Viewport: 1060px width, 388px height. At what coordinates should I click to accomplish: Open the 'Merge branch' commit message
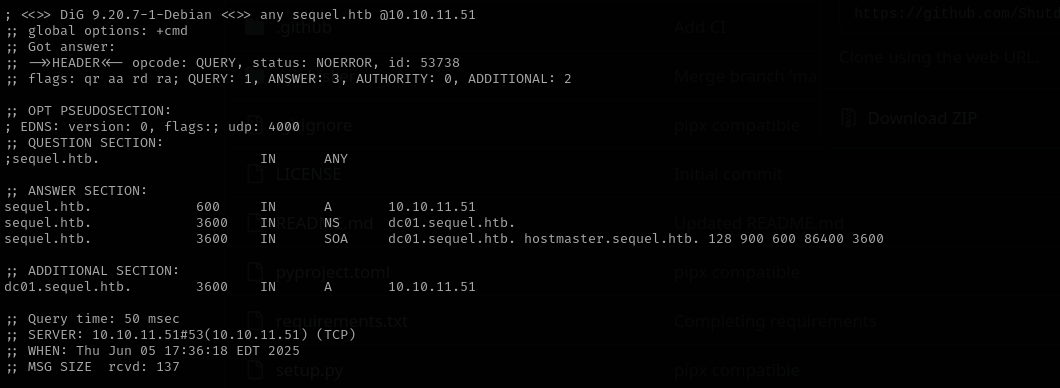tap(746, 76)
